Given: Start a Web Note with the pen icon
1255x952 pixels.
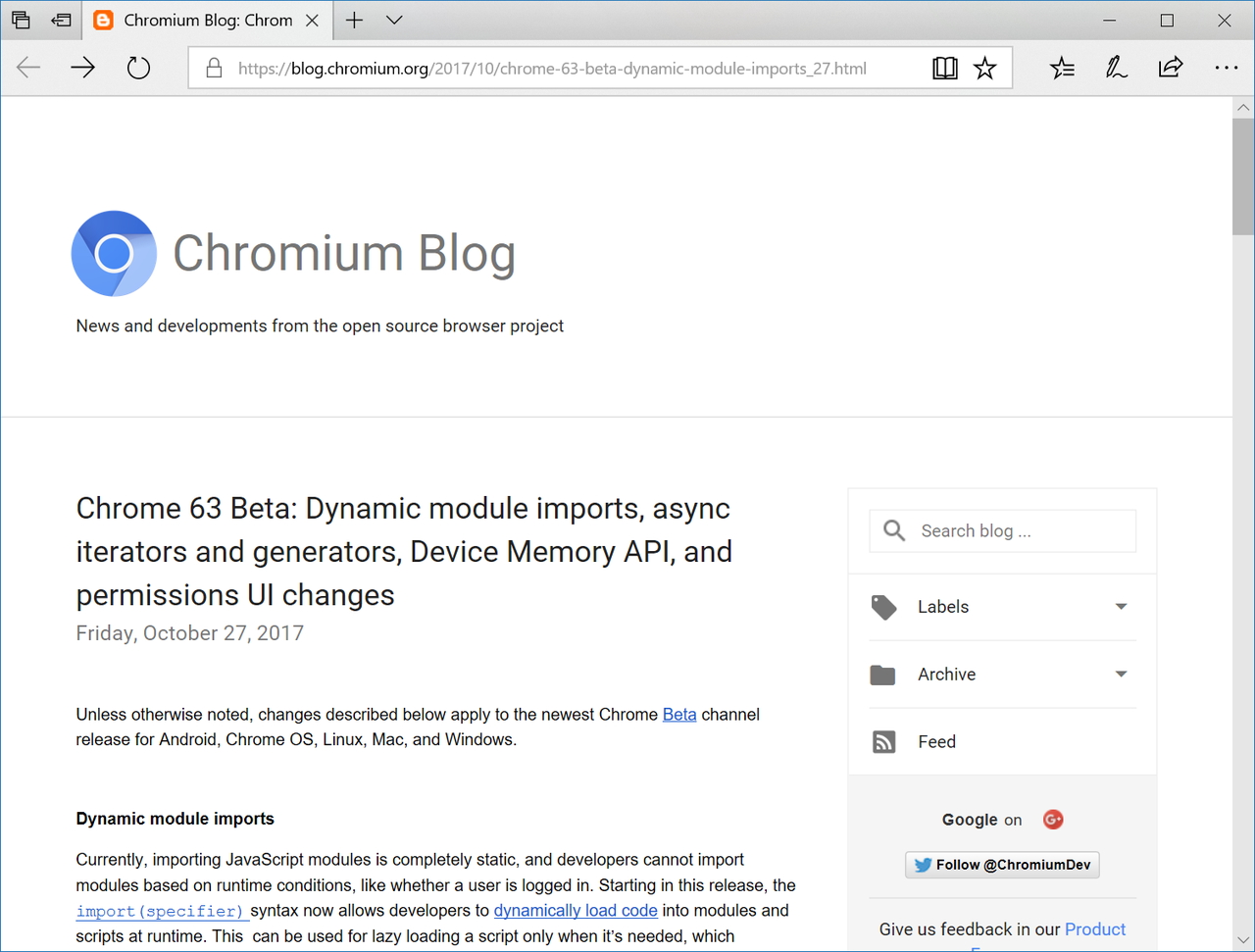Looking at the screenshot, I should click(x=1116, y=68).
